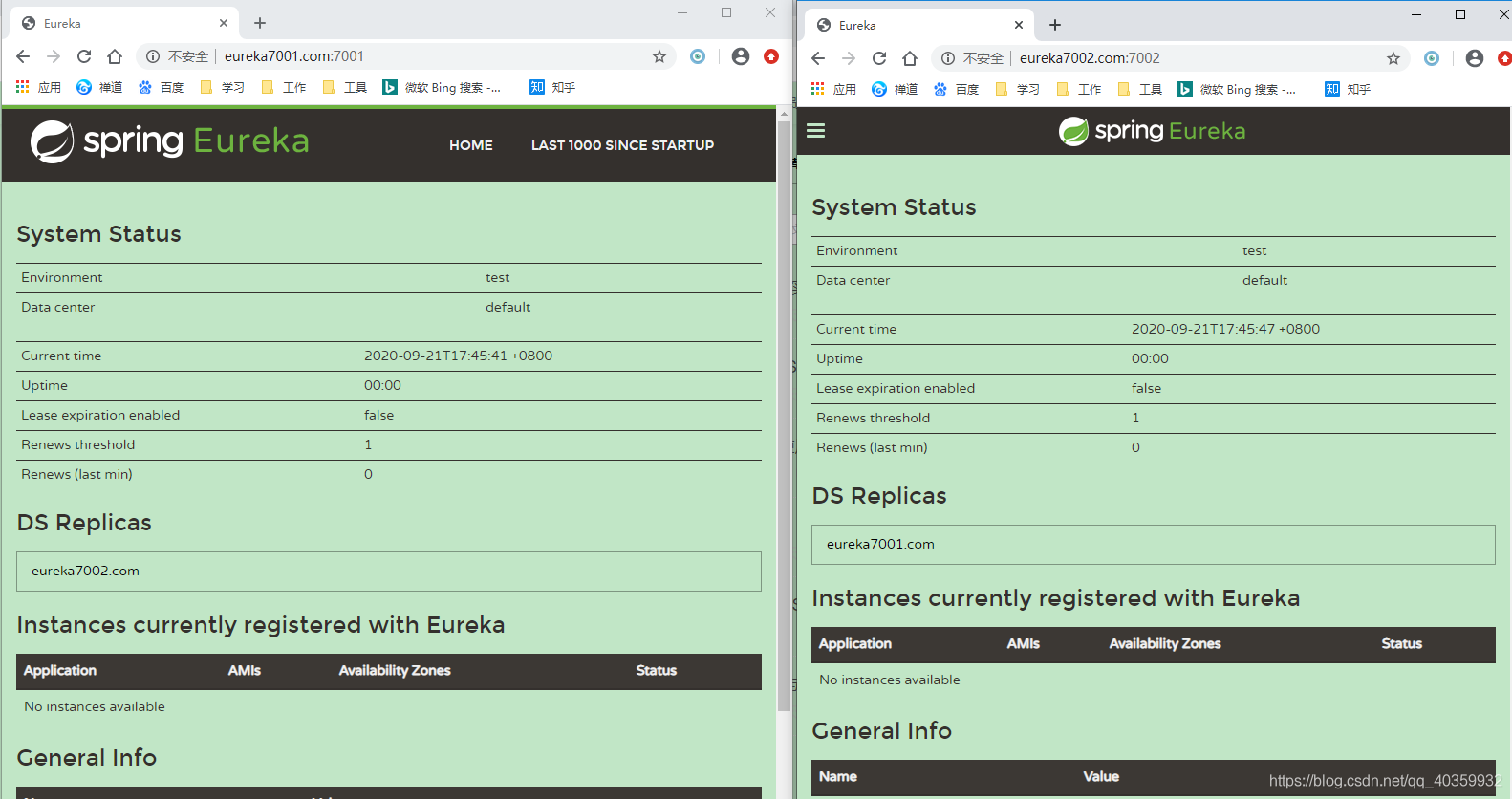Open profile avatar in eureka7001 window
Screen dimensions: 1512x799
point(741,56)
